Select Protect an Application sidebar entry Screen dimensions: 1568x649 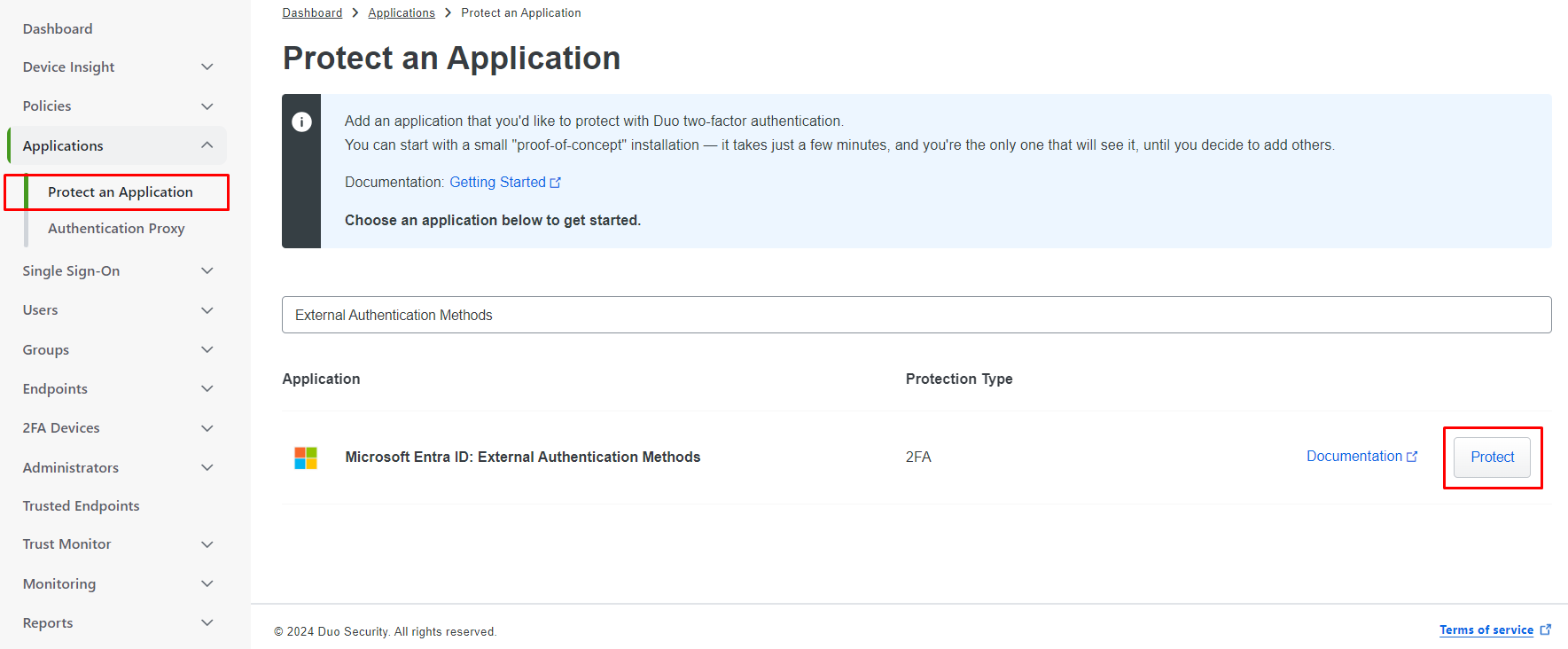point(120,192)
